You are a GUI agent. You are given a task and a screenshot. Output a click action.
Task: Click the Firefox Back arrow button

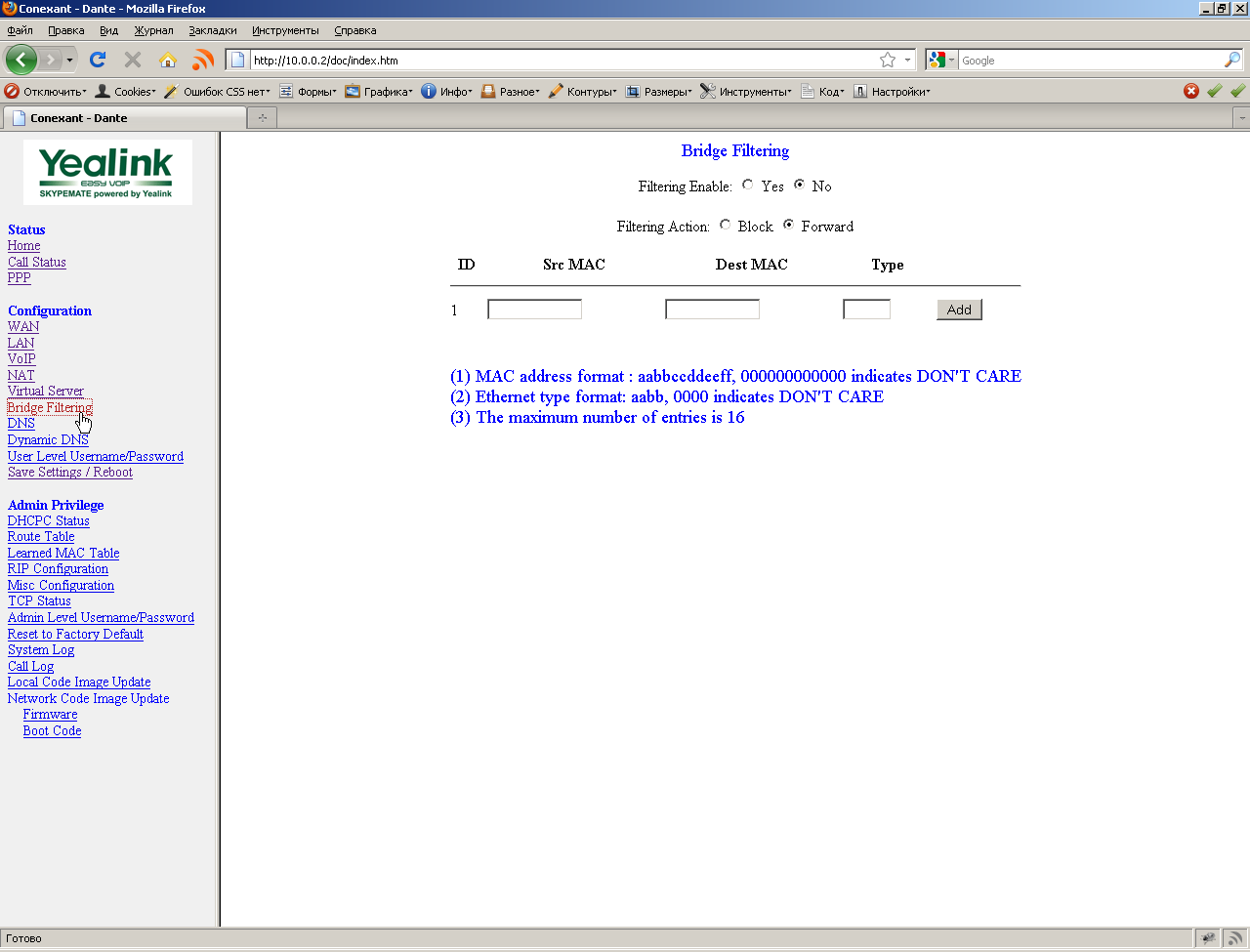click(21, 60)
